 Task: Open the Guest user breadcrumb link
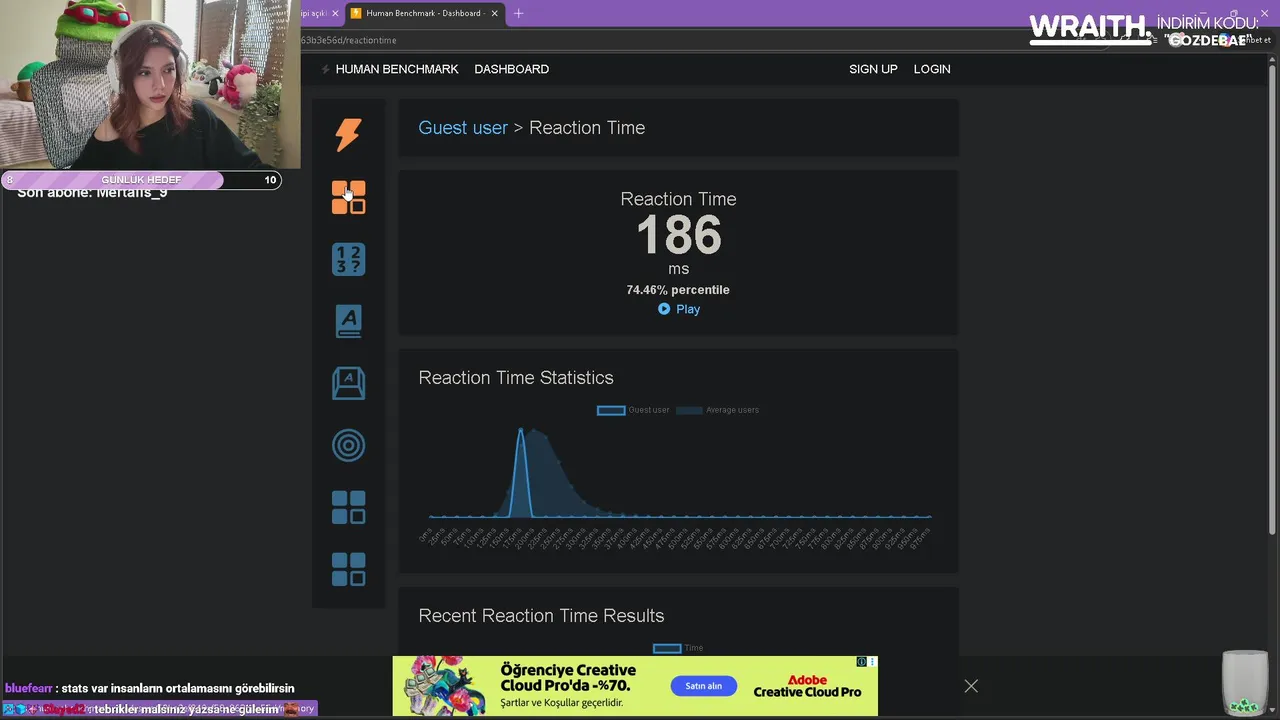tap(463, 128)
